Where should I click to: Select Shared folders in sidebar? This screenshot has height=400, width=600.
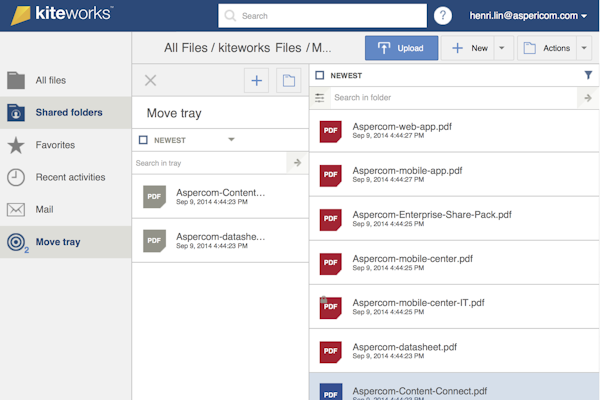66,113
